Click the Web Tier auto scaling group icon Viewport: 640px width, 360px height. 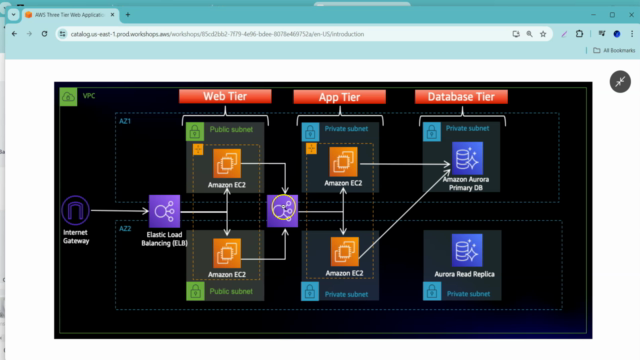click(x=198, y=149)
